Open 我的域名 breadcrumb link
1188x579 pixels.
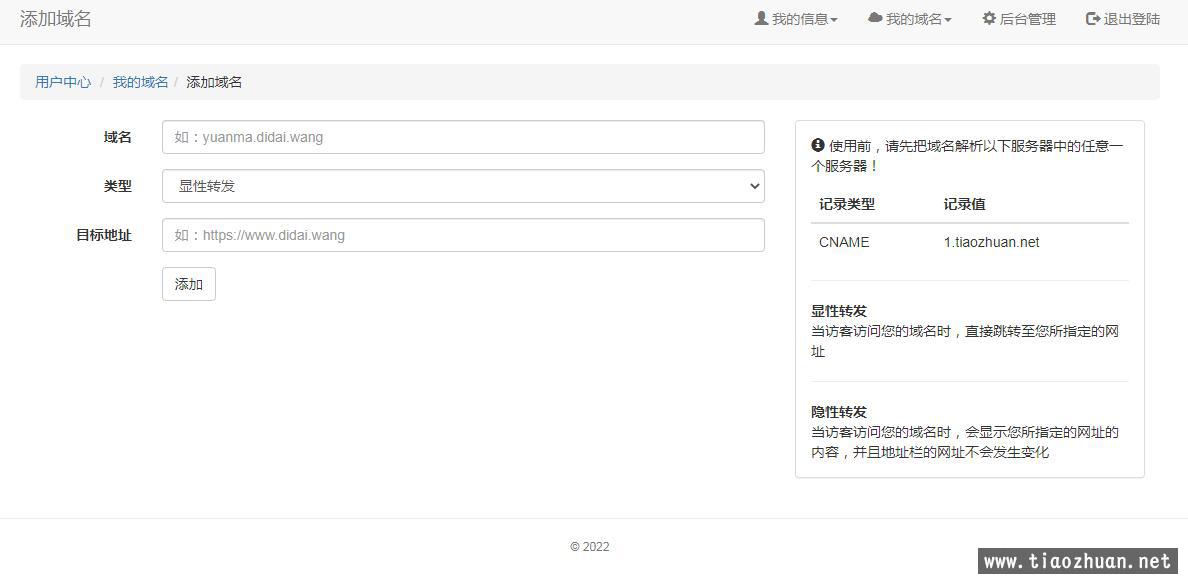pyautogui.click(x=140, y=82)
